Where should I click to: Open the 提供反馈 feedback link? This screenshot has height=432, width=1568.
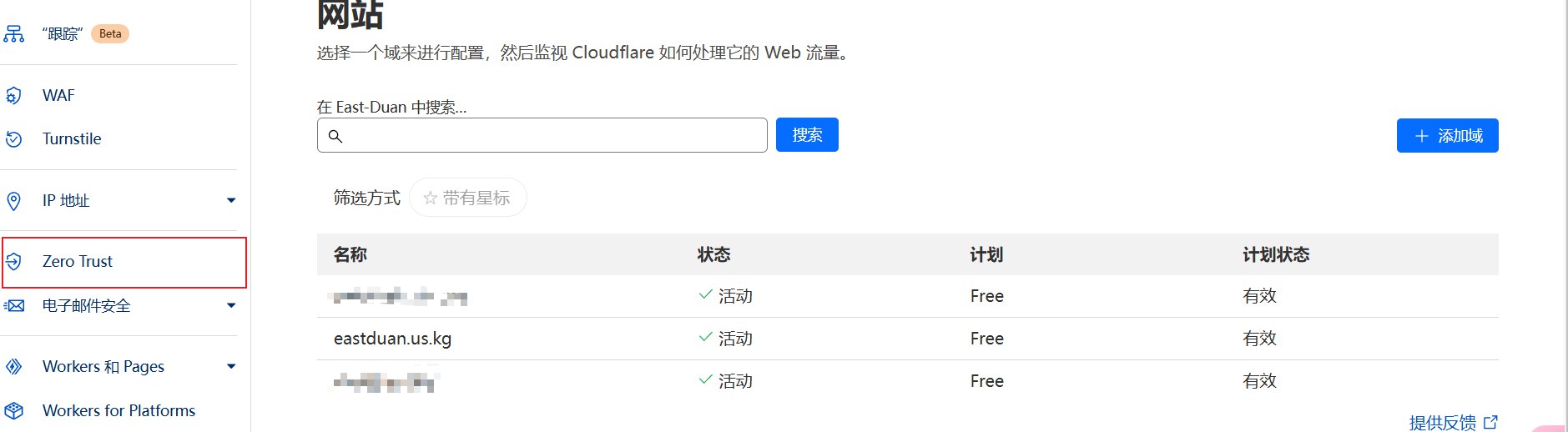tap(1452, 423)
